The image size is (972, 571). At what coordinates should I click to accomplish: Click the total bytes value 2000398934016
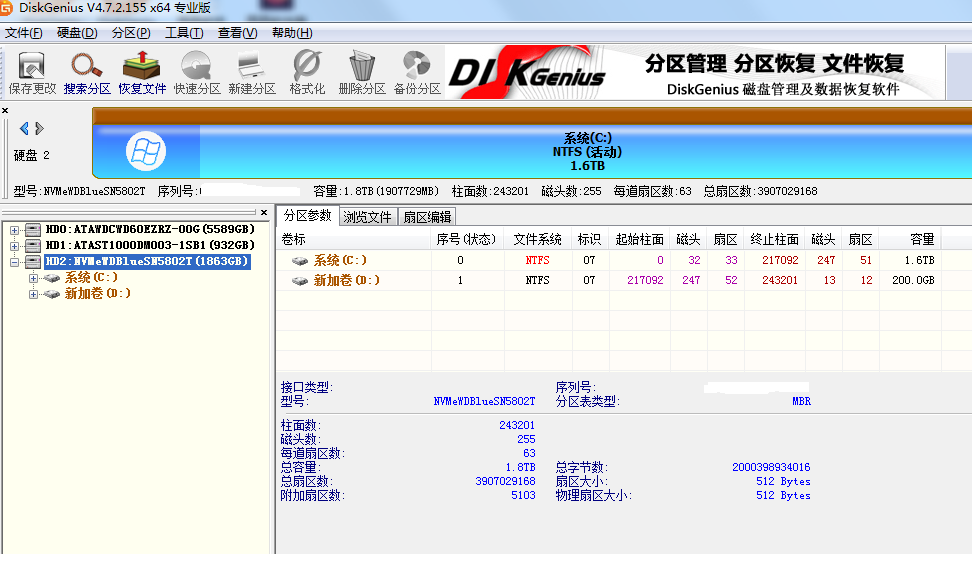click(771, 467)
